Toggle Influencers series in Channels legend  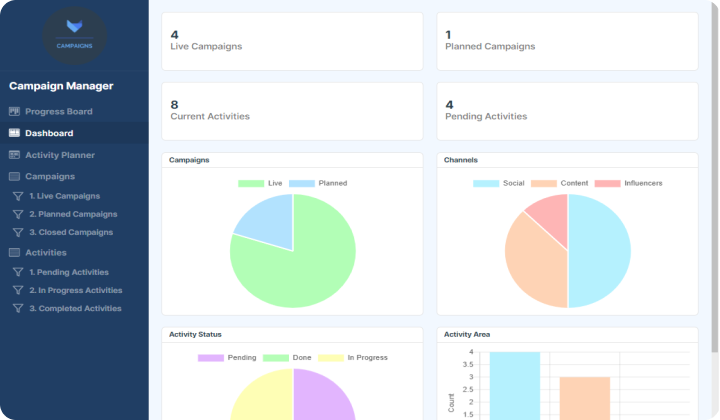click(x=629, y=183)
